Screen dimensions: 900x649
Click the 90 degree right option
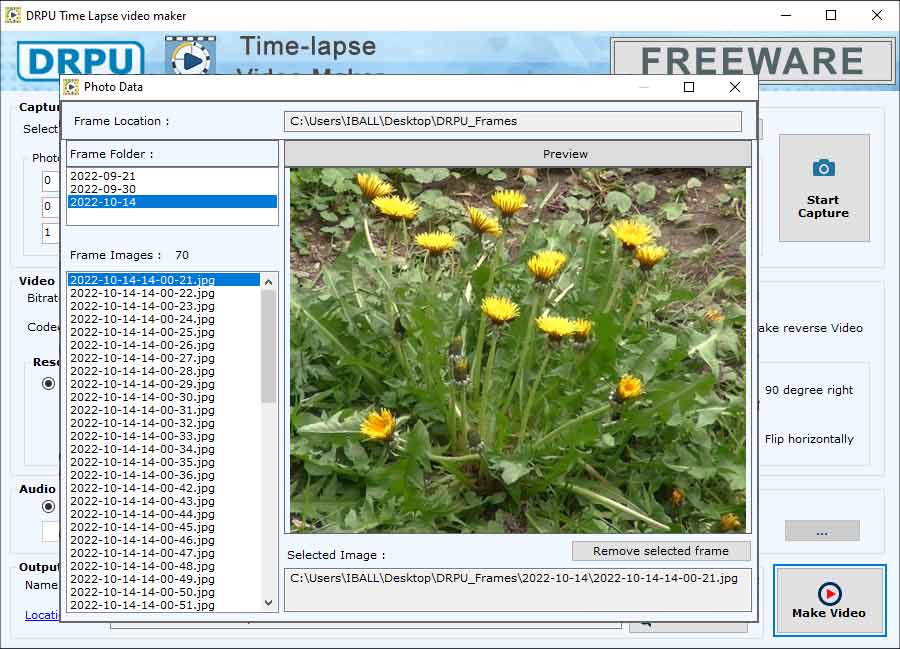[808, 390]
